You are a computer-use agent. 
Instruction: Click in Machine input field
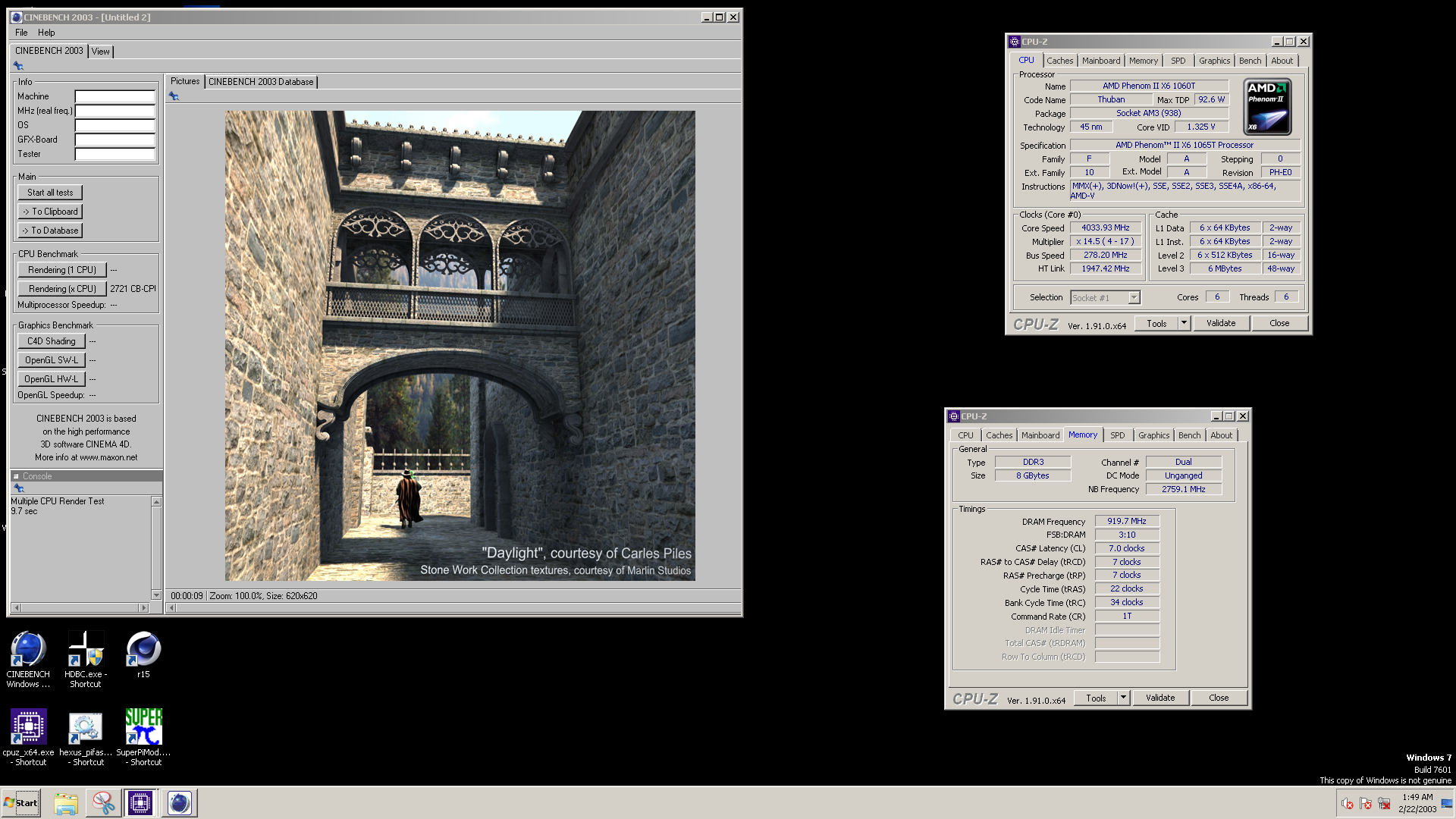pyautogui.click(x=115, y=97)
